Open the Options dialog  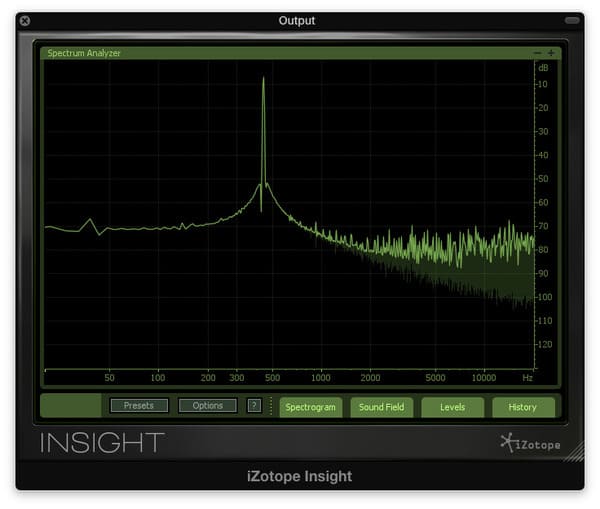[207, 406]
